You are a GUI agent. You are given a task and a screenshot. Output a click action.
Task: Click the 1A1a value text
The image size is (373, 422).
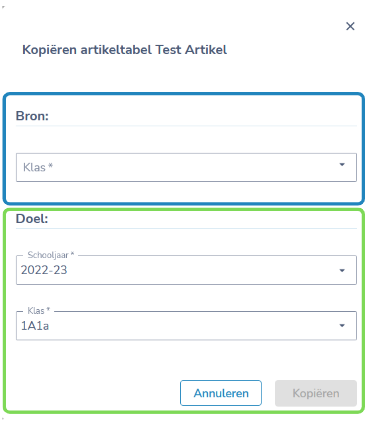35,326
